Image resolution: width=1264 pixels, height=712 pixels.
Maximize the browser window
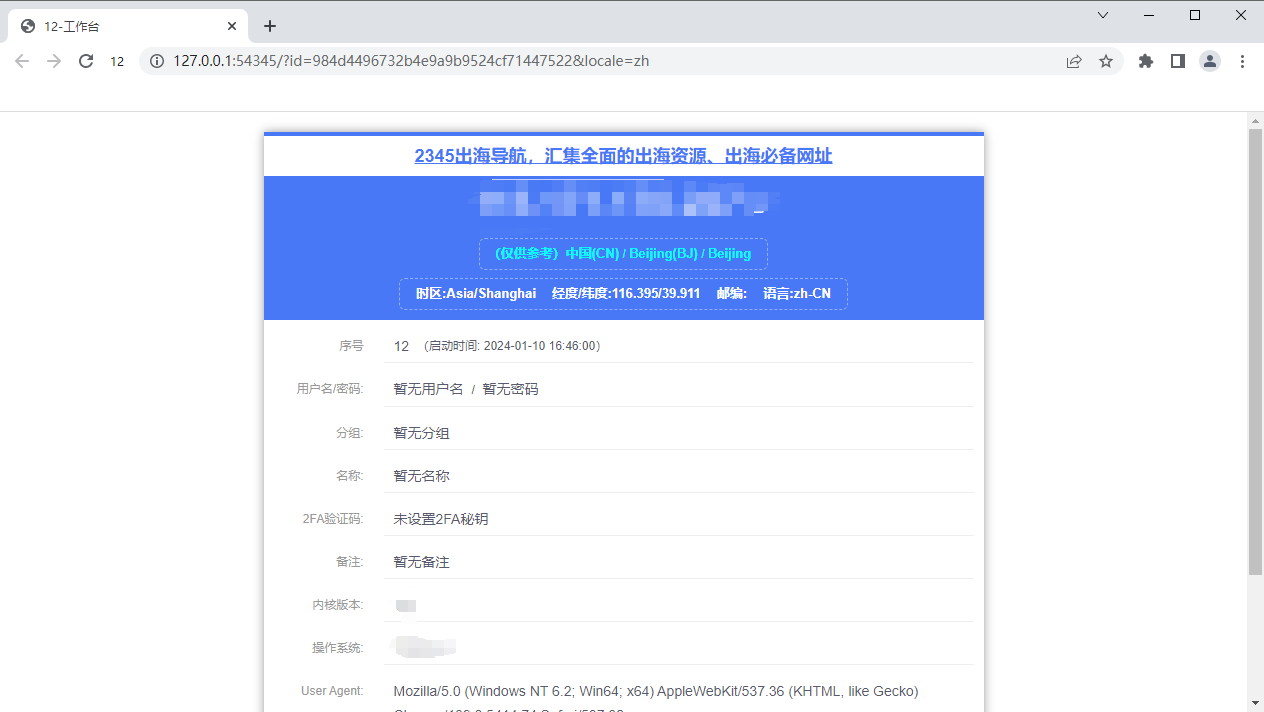1195,15
